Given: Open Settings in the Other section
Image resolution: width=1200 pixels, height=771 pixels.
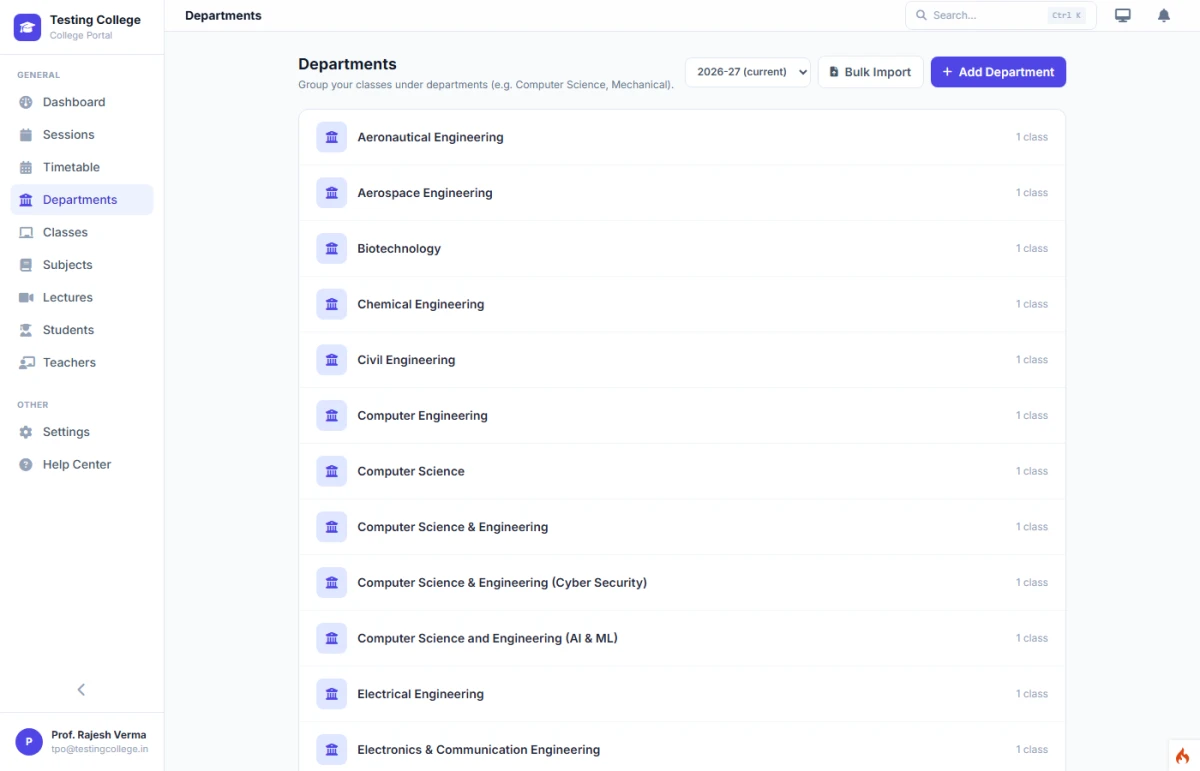Looking at the screenshot, I should coord(82,432).
